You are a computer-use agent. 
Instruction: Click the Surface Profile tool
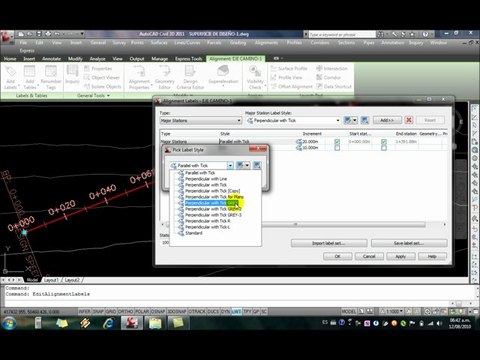289,68
